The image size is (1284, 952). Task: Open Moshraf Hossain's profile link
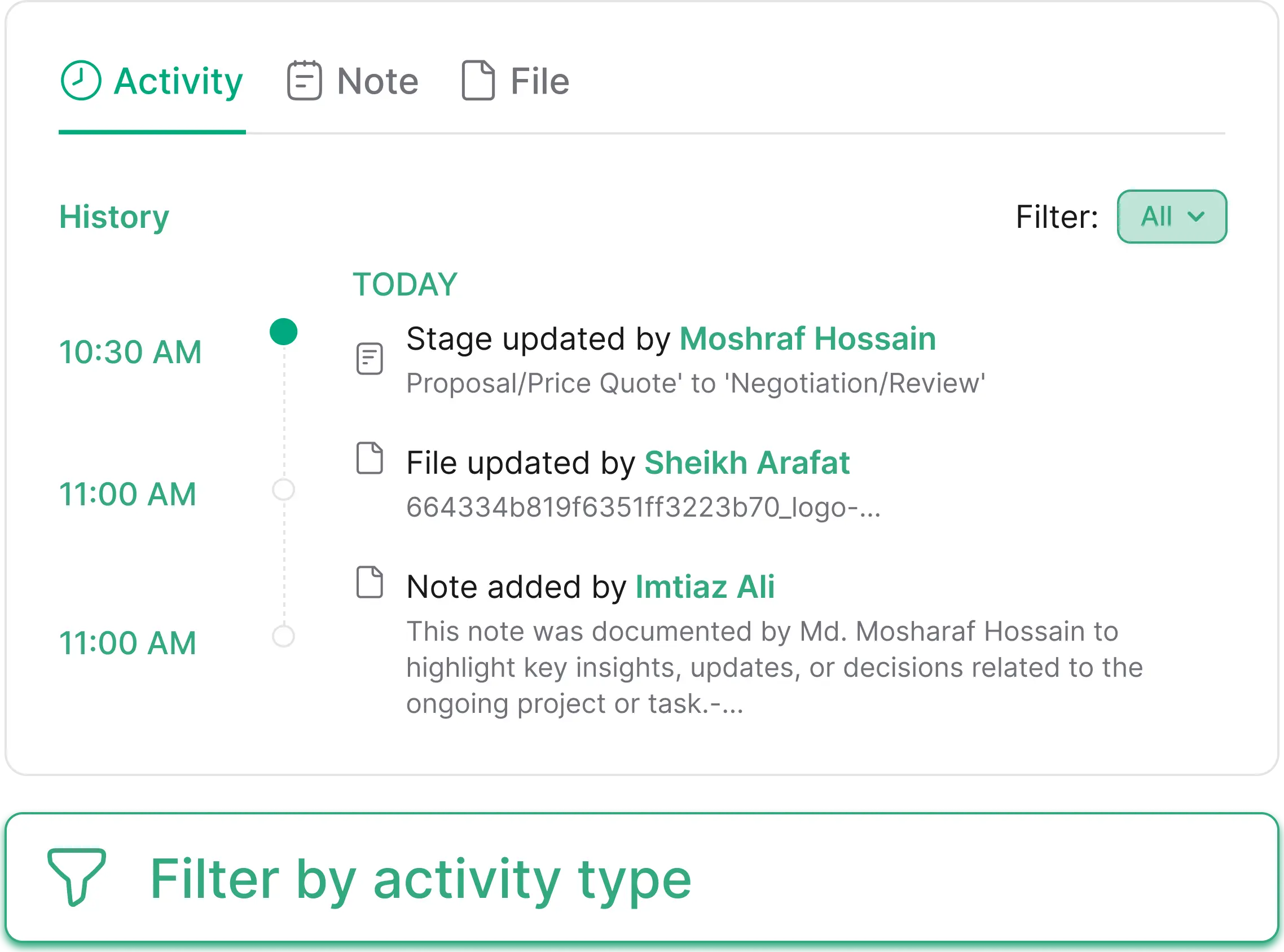click(806, 338)
